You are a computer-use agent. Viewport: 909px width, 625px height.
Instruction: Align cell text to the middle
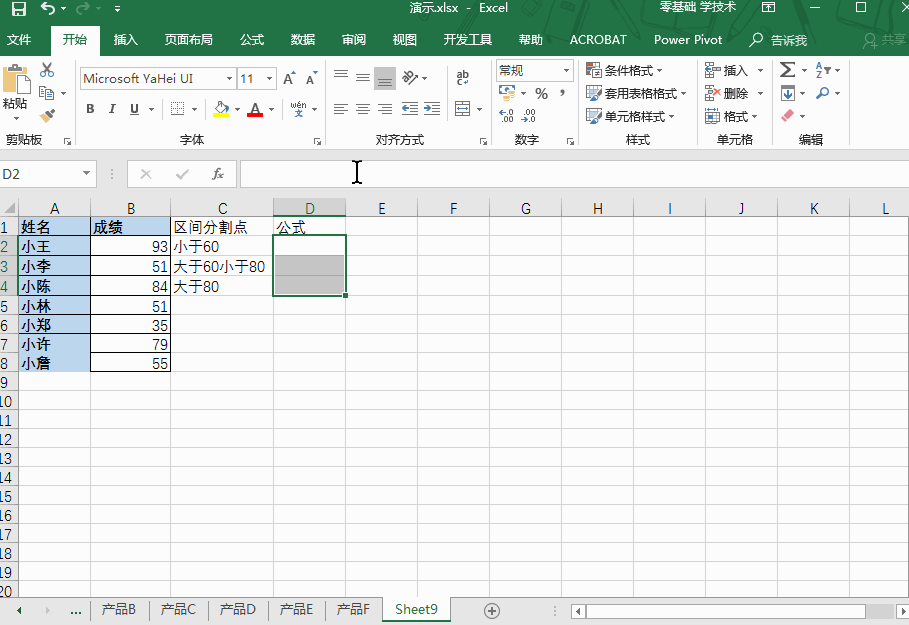(x=363, y=77)
